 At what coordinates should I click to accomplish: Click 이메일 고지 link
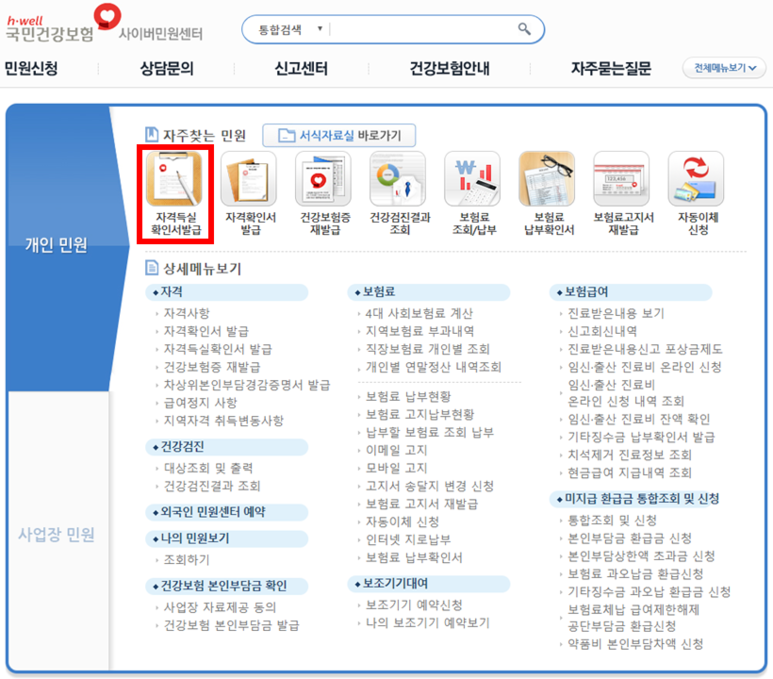coord(396,450)
